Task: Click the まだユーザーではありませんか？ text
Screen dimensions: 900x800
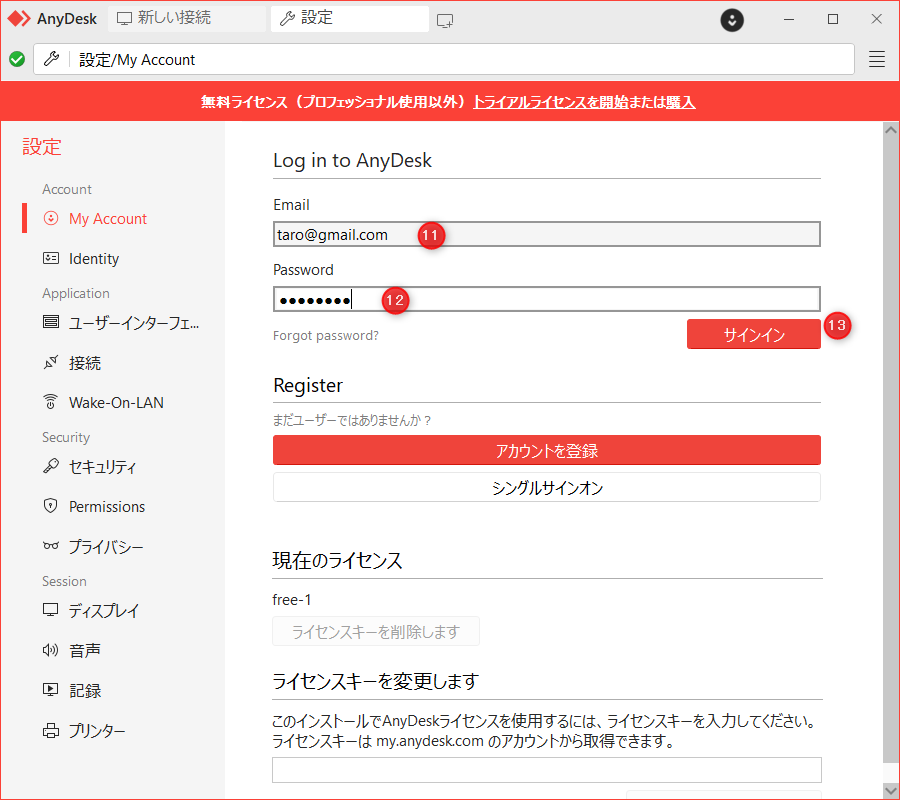Action: 352,420
